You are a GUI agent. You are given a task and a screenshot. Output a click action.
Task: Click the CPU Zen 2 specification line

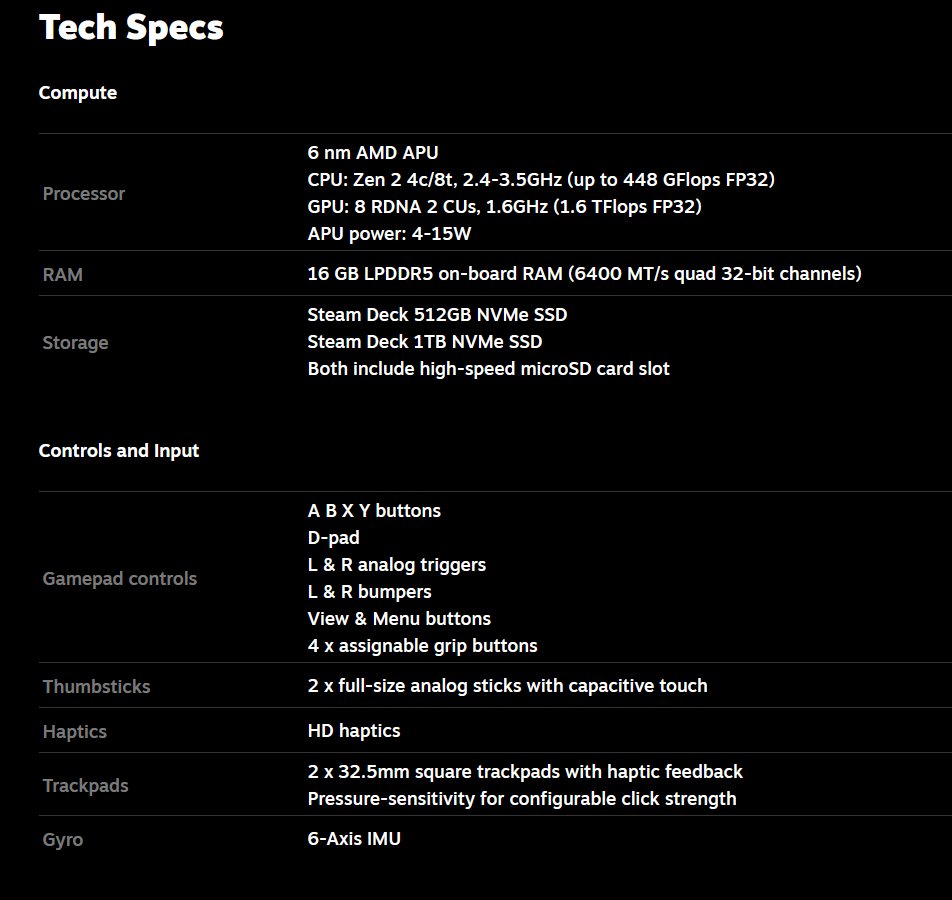[x=541, y=180]
